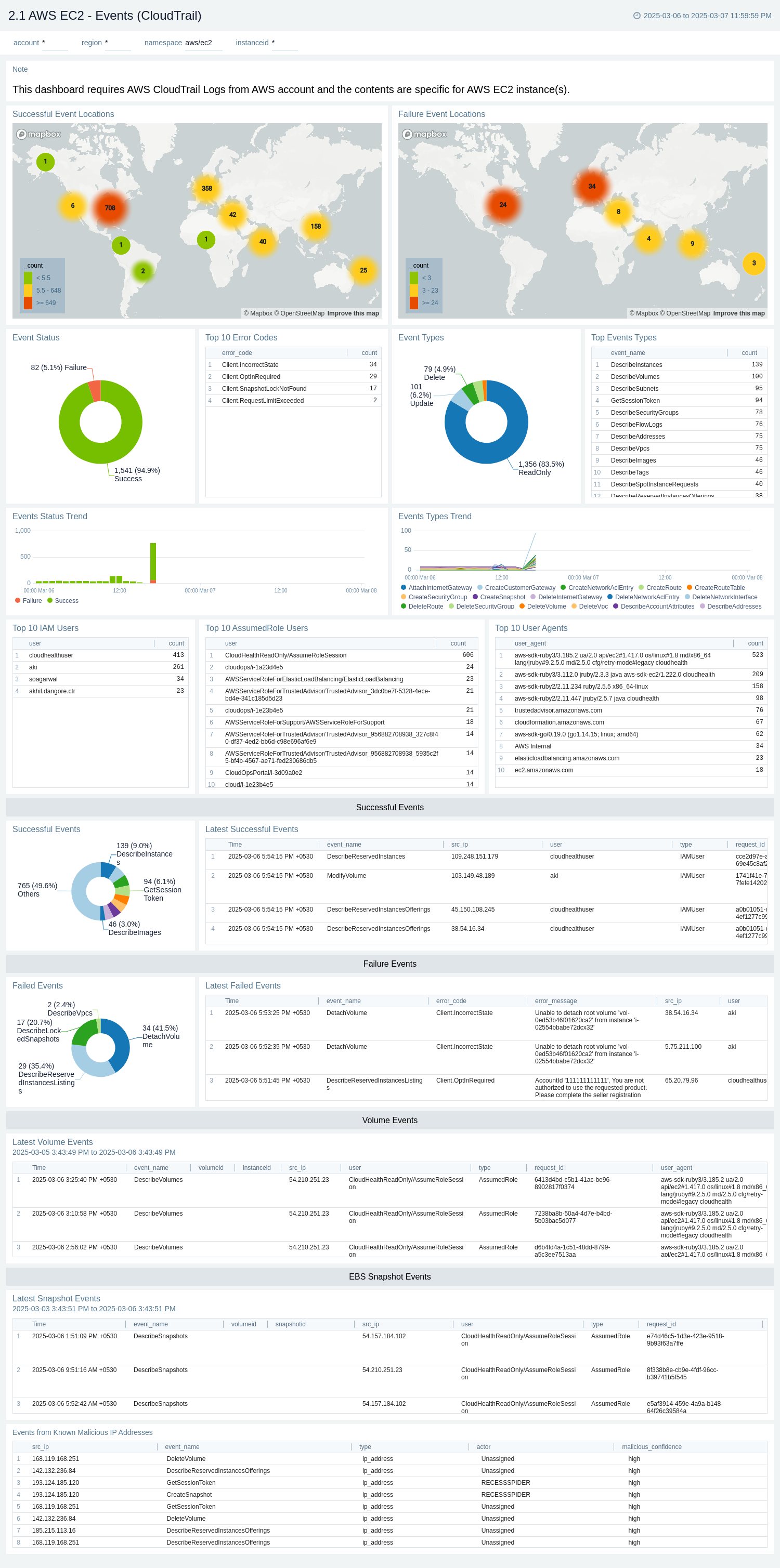This screenshot has width=780, height=1568.
Task: Sort Top 10 Error Codes by error_code column
Action: pos(237,353)
